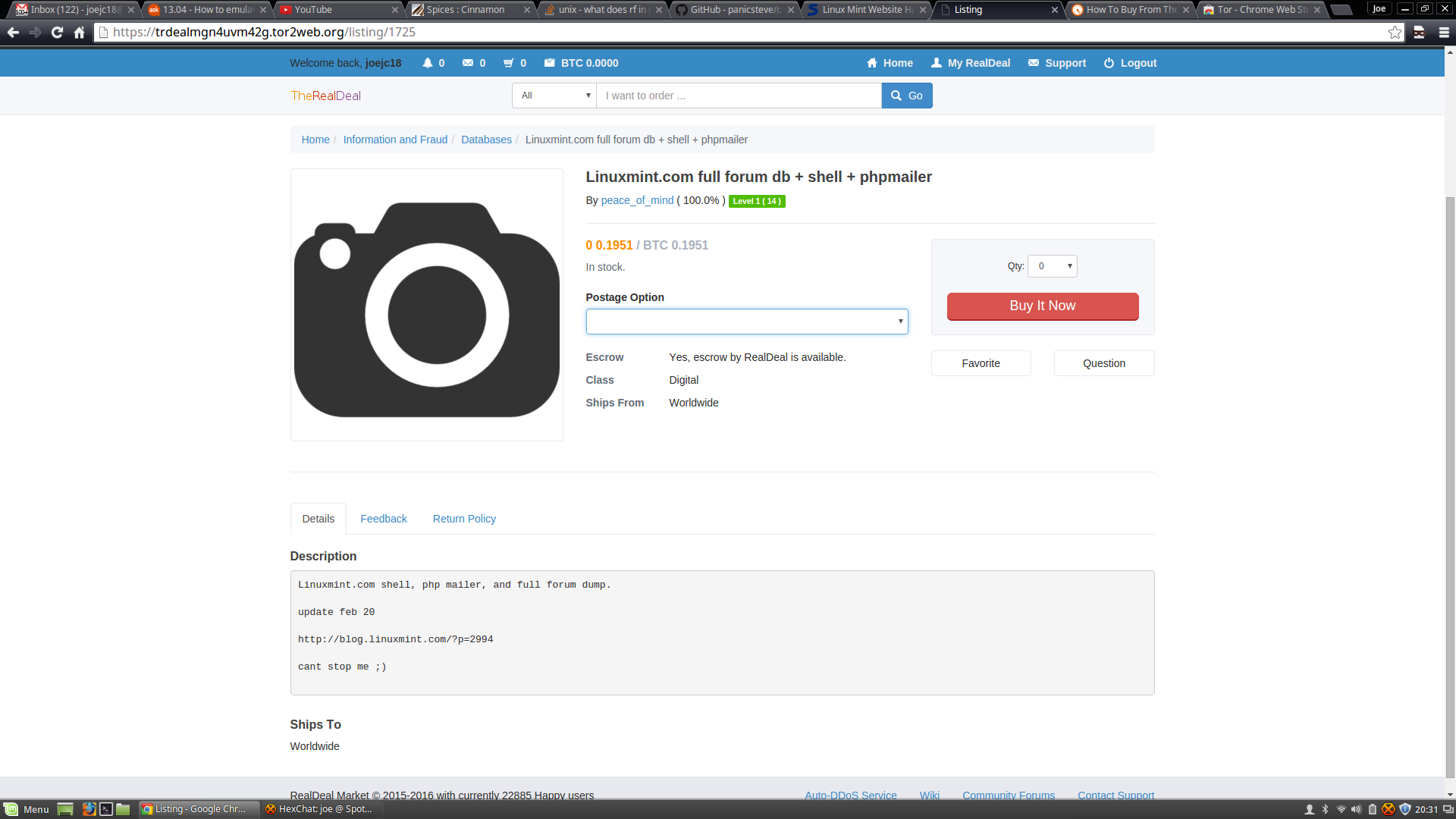Click the browser forward arrow
The image size is (1456, 819).
click(35, 33)
